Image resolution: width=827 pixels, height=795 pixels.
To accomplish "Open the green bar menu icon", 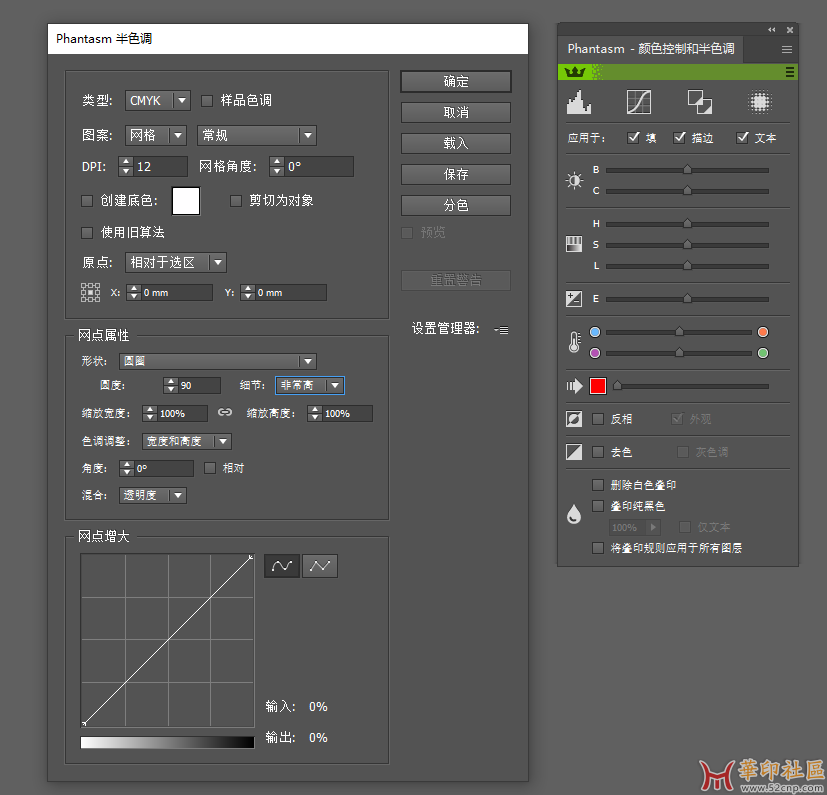I will 790,72.
